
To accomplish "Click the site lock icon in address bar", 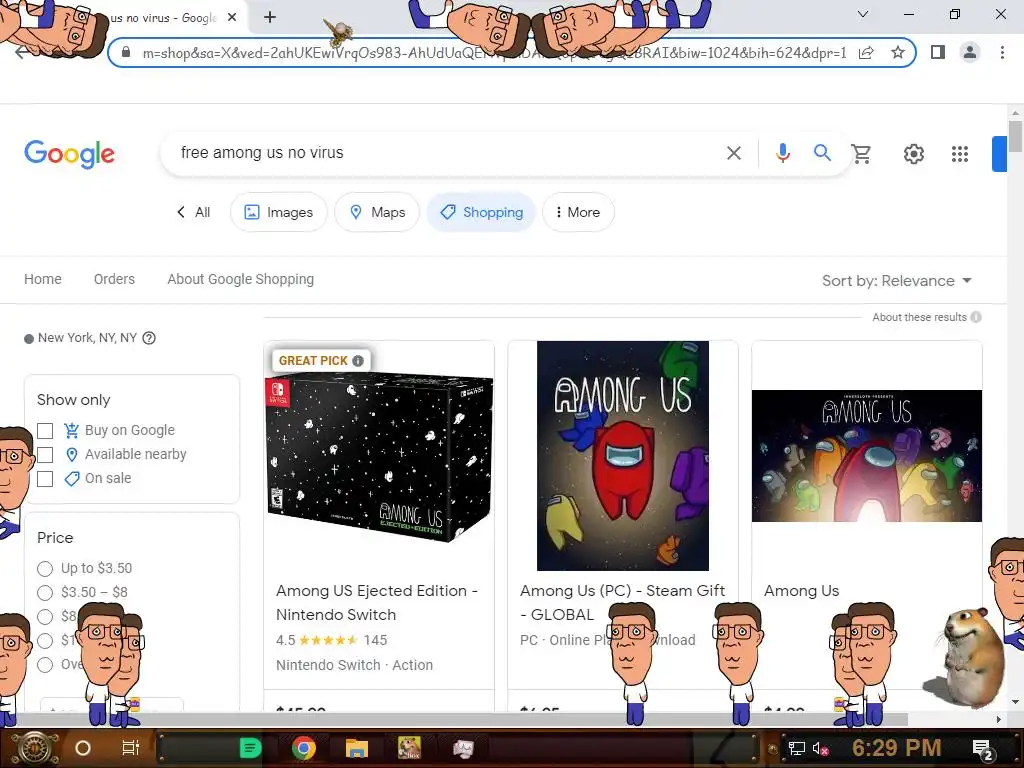I will click(x=126, y=52).
